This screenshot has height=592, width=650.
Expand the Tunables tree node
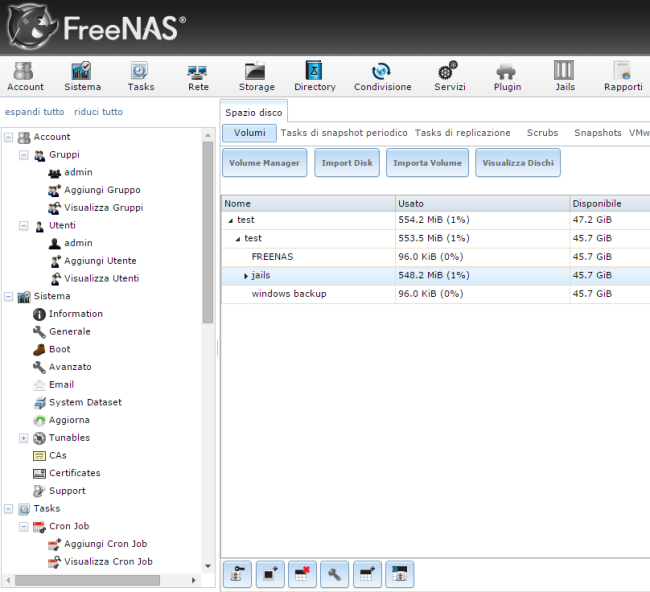(24, 438)
